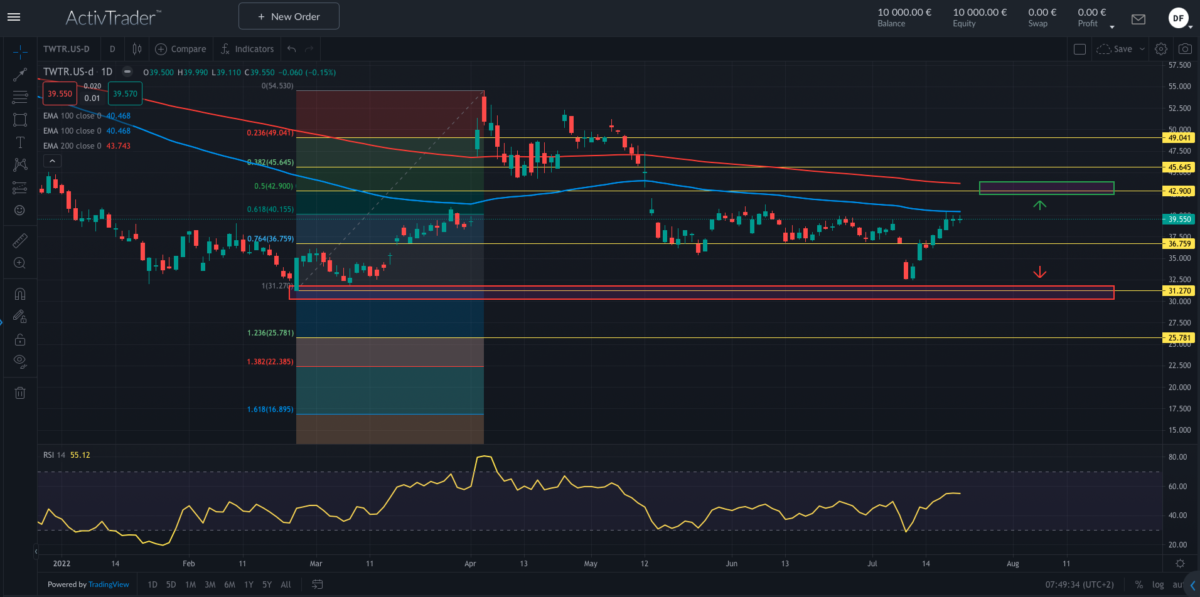Select the 3M time range
This screenshot has width=1200, height=597.
(210, 584)
